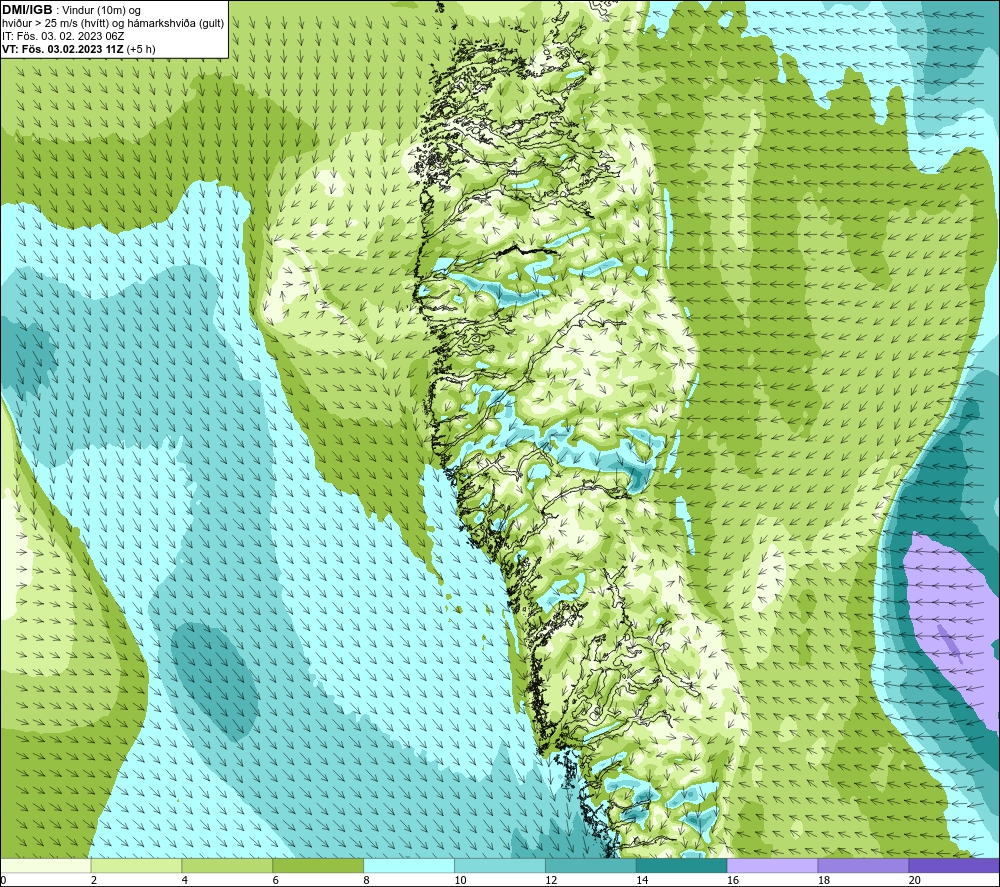Click the scale label '6'
The image size is (1000, 887).
pyautogui.click(x=276, y=880)
